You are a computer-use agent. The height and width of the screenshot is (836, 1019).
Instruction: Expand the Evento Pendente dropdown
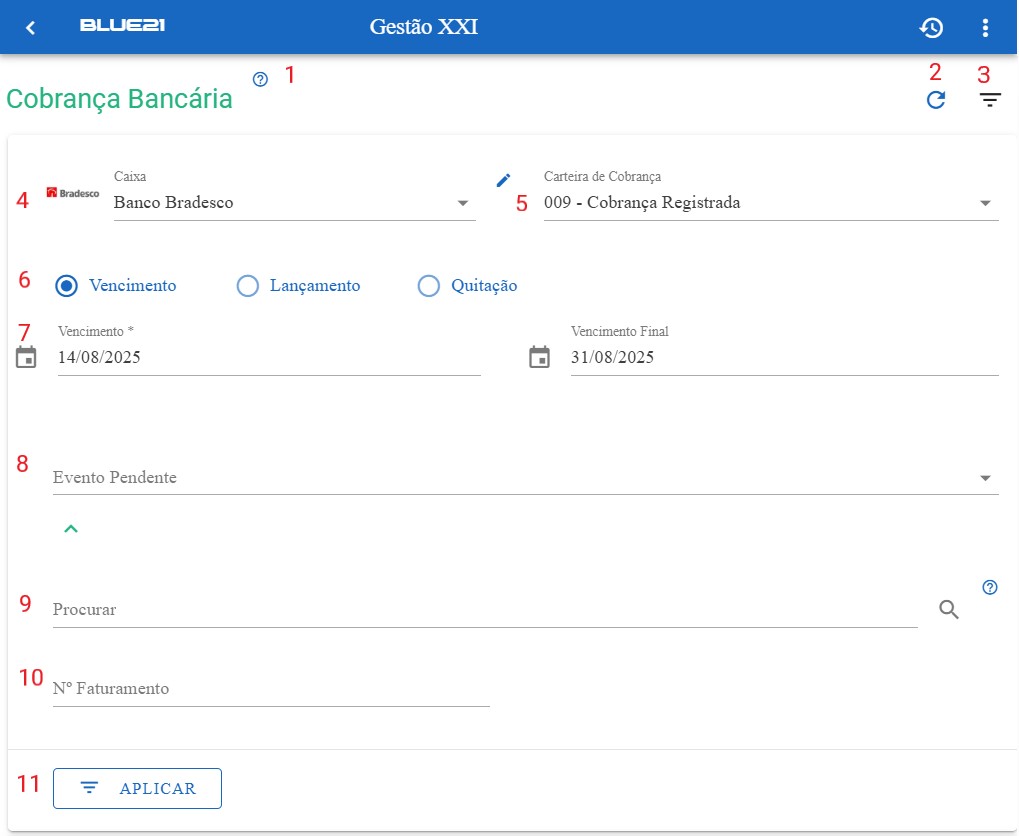(525, 478)
